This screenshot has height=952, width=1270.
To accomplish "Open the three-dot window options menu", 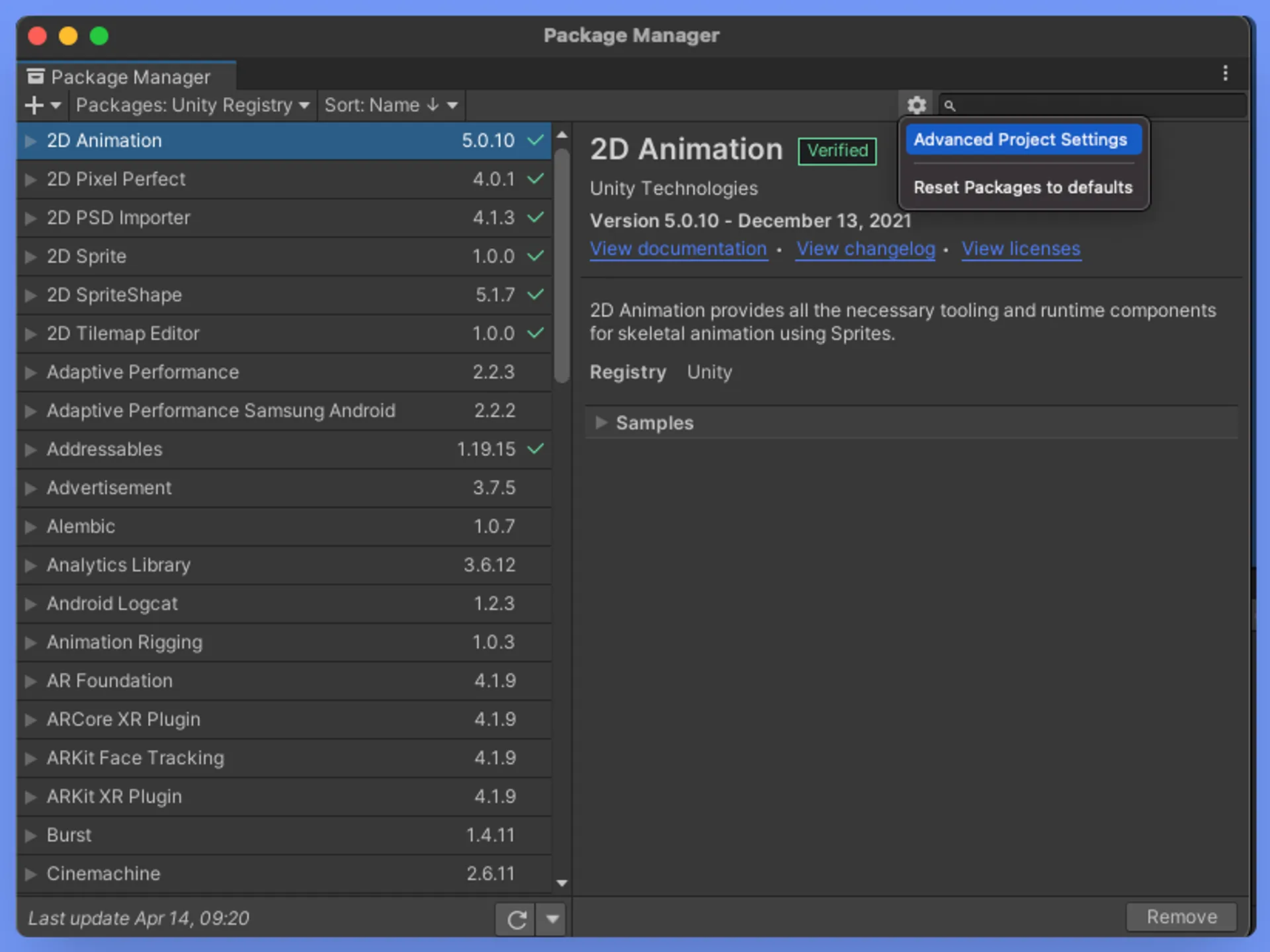I will click(x=1225, y=73).
